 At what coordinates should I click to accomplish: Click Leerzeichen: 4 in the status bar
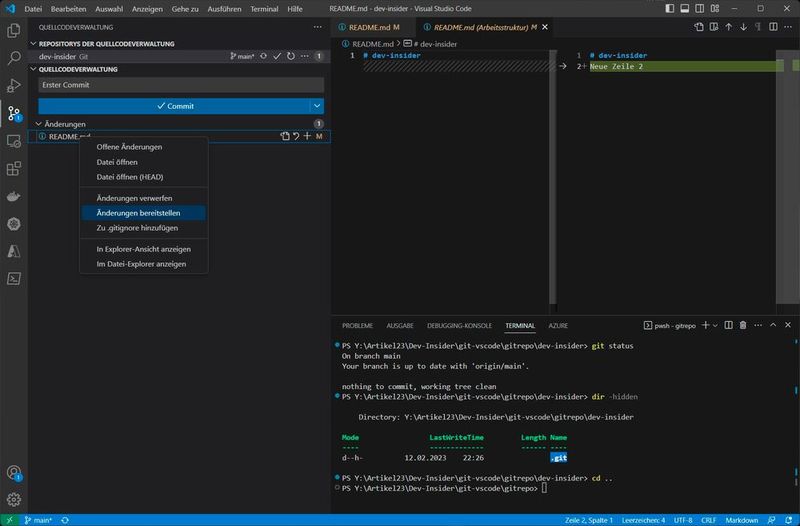coord(643,520)
